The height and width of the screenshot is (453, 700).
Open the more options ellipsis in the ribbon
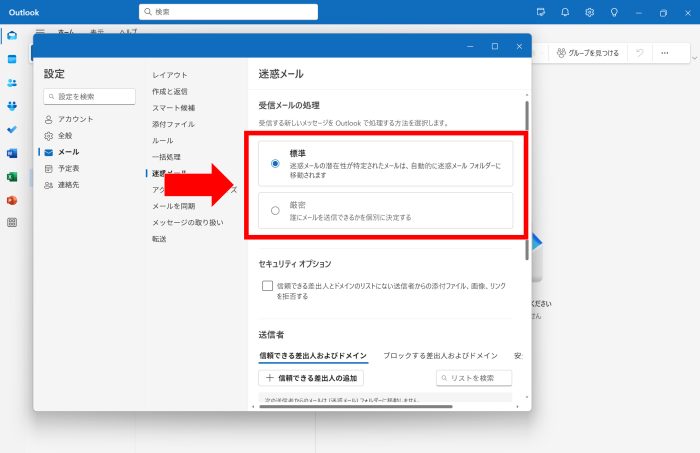pos(664,53)
